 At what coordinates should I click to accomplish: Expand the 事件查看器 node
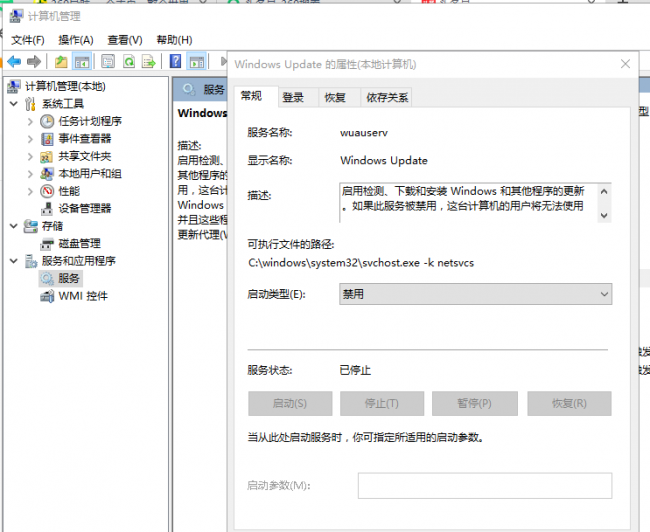(30, 139)
